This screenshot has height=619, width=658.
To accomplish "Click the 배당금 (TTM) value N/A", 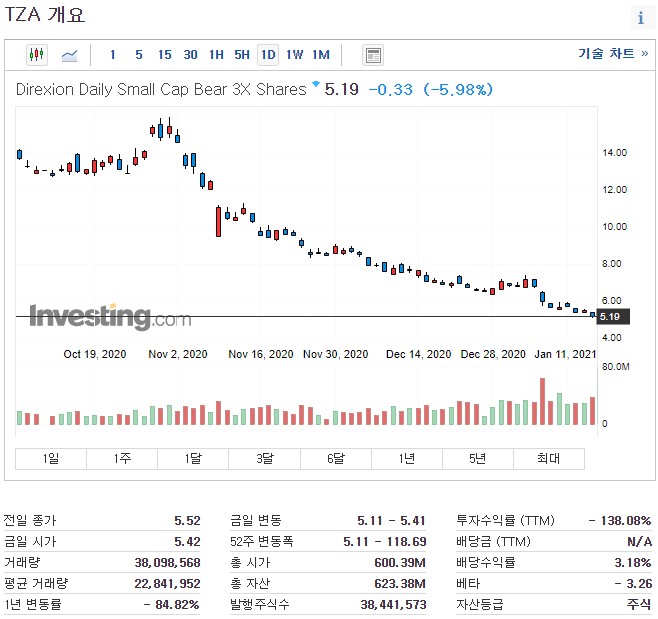I will pos(640,541).
